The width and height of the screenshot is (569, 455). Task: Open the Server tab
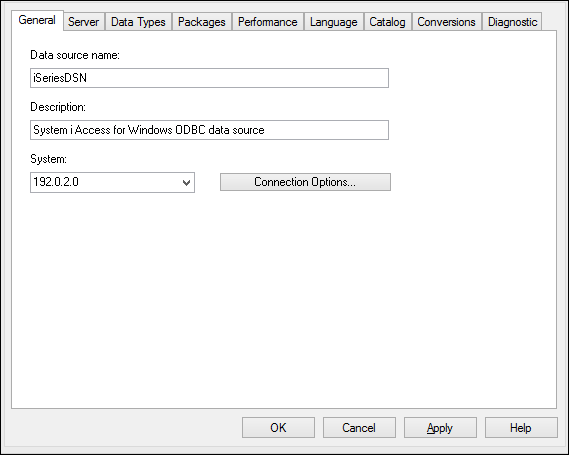pos(83,22)
